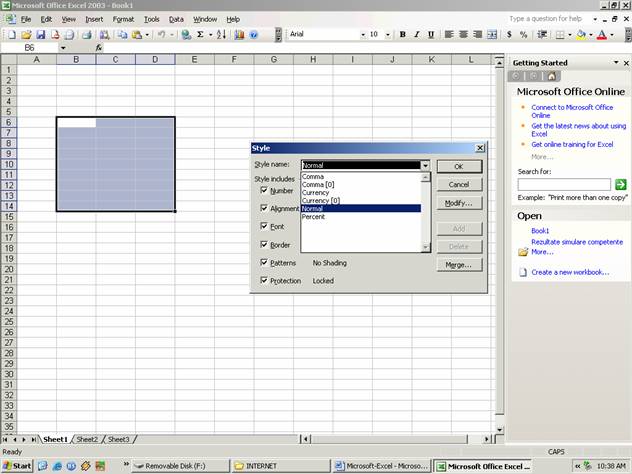
Task: Open the Tools menu
Action: [x=152, y=19]
